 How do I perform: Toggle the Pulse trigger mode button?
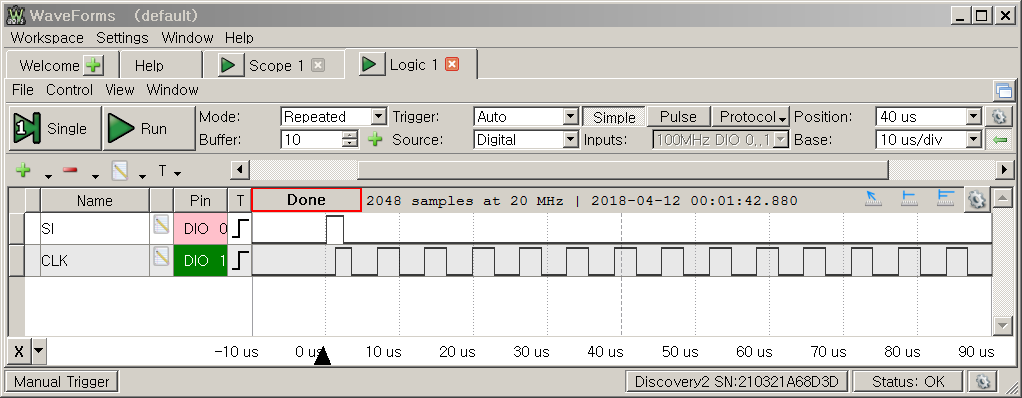(x=678, y=117)
